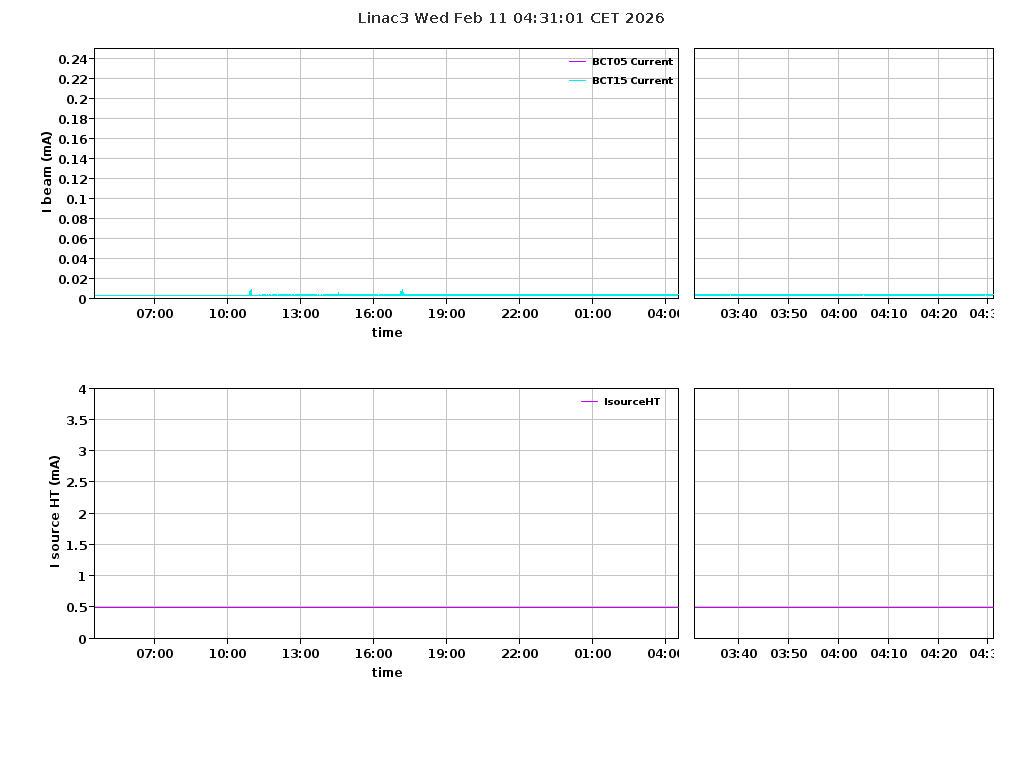Click the cyan spike near 11:00 in beam plot

point(250,292)
